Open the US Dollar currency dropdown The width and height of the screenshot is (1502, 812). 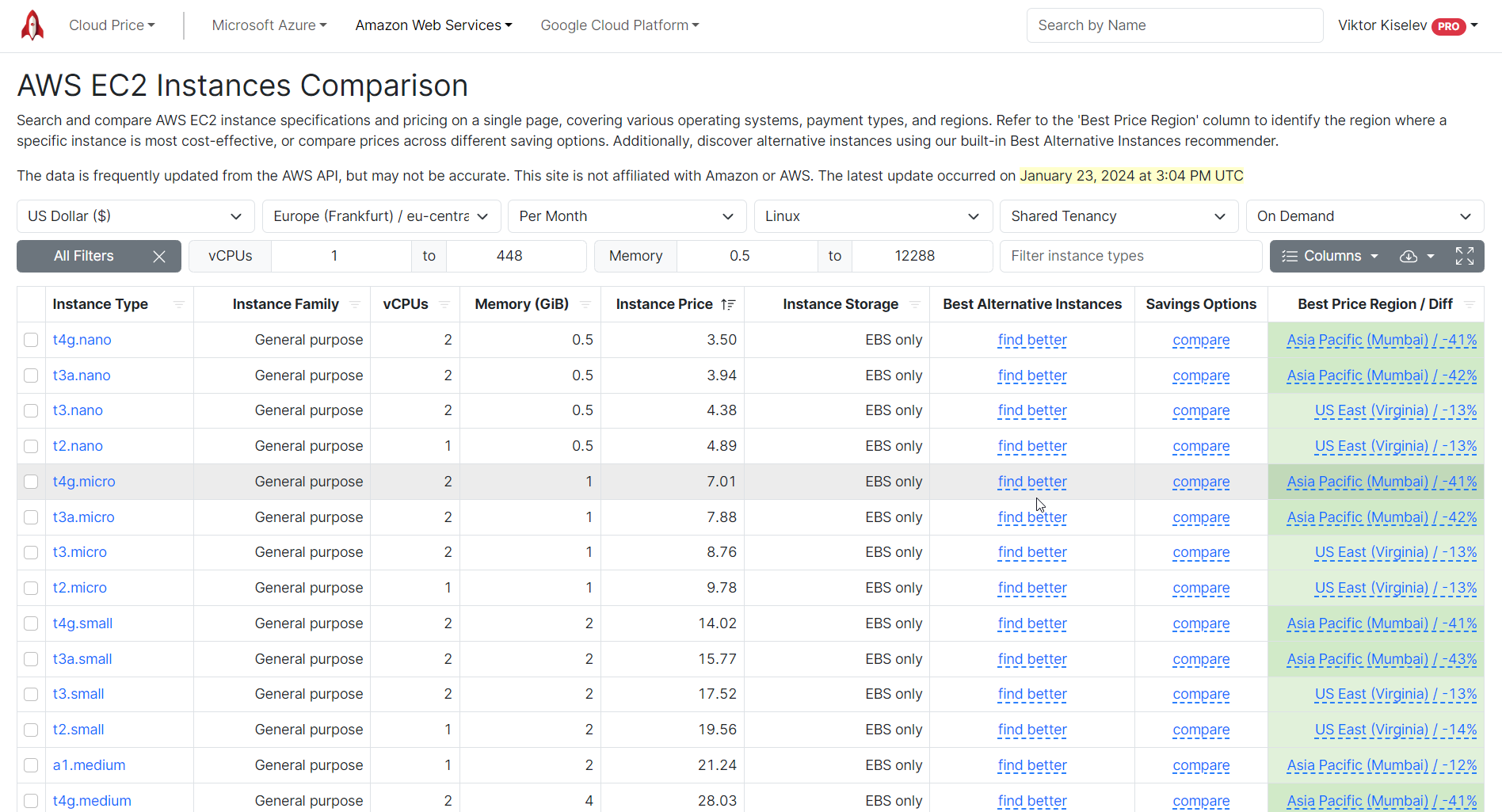(x=135, y=216)
